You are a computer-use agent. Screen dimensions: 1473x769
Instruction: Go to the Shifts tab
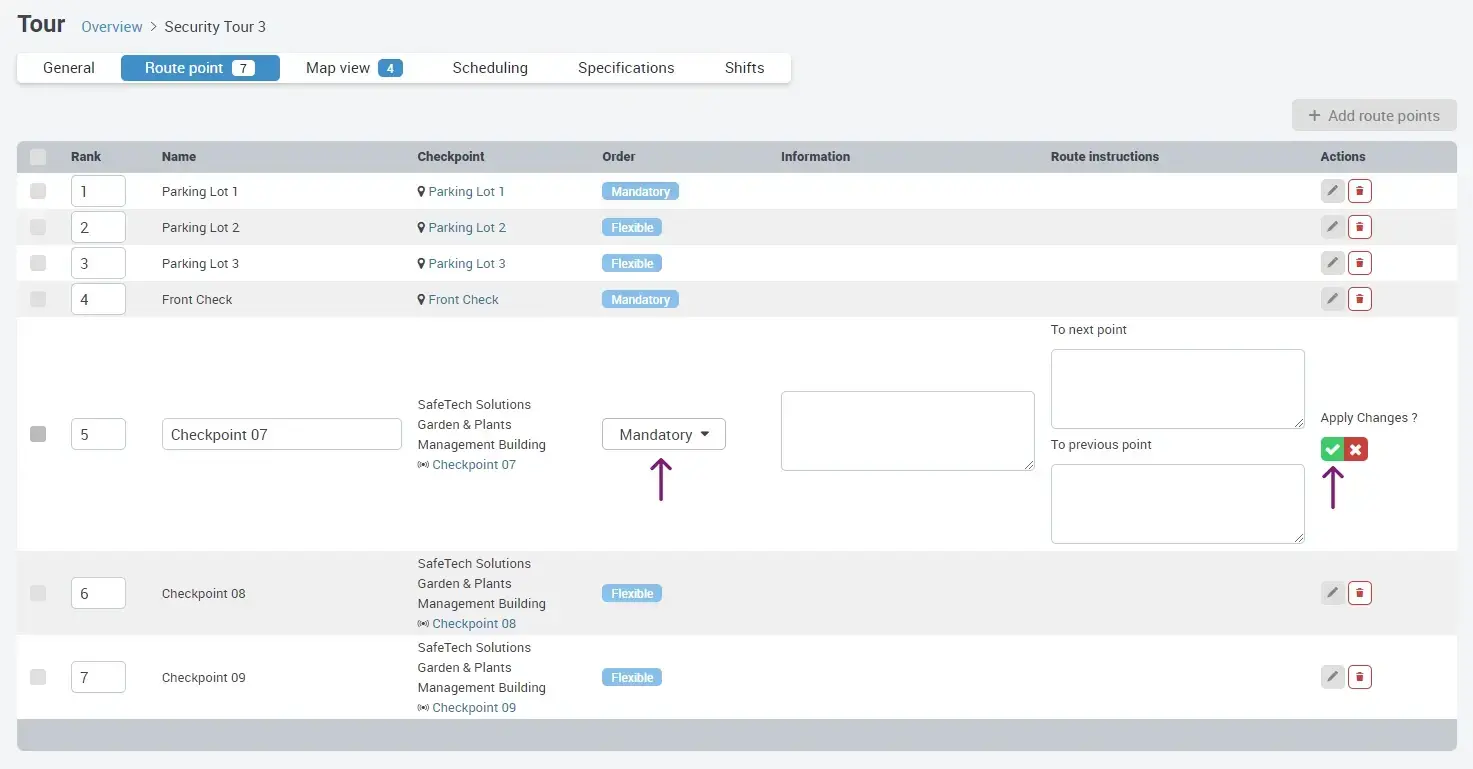pos(744,68)
